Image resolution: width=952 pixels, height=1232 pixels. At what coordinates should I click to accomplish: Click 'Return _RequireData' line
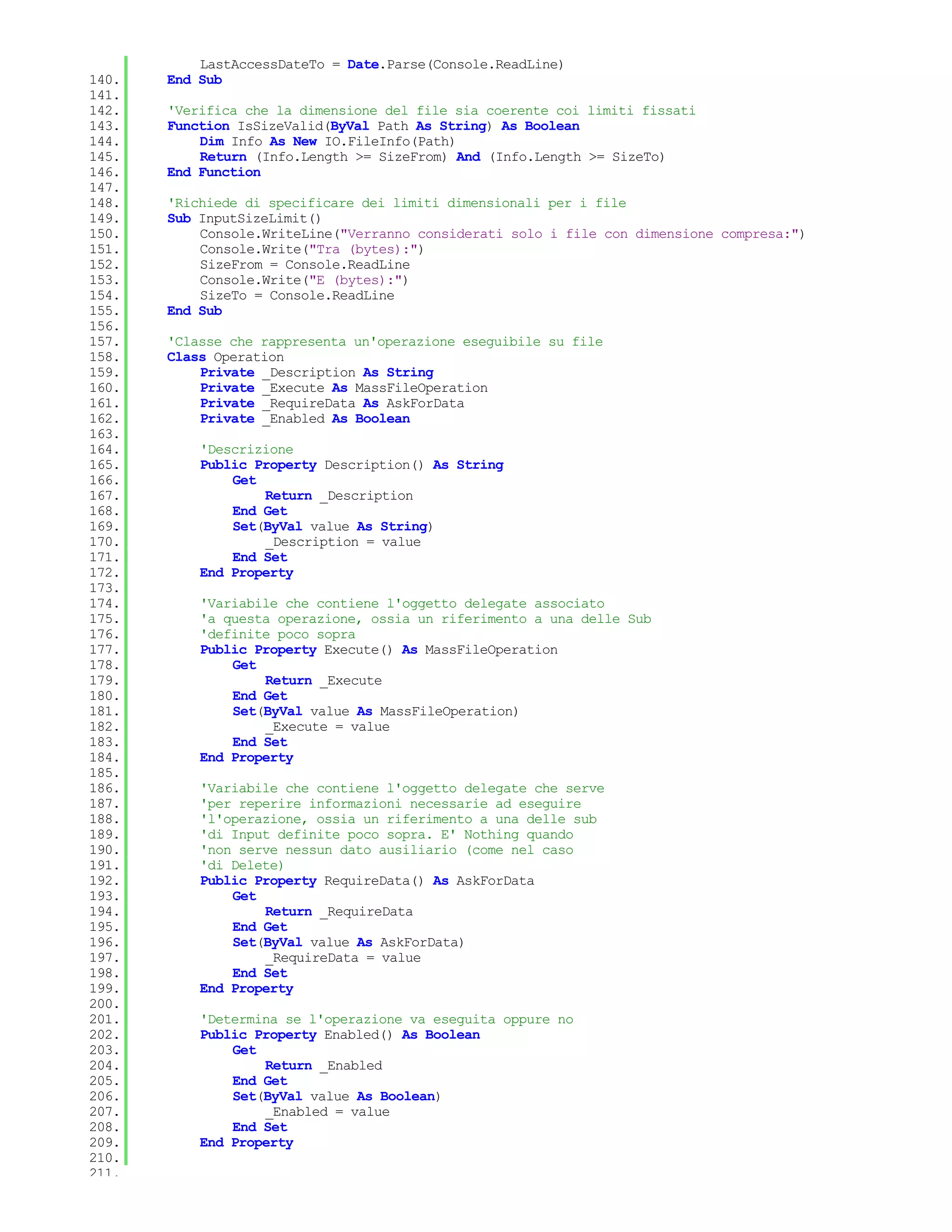point(339,912)
